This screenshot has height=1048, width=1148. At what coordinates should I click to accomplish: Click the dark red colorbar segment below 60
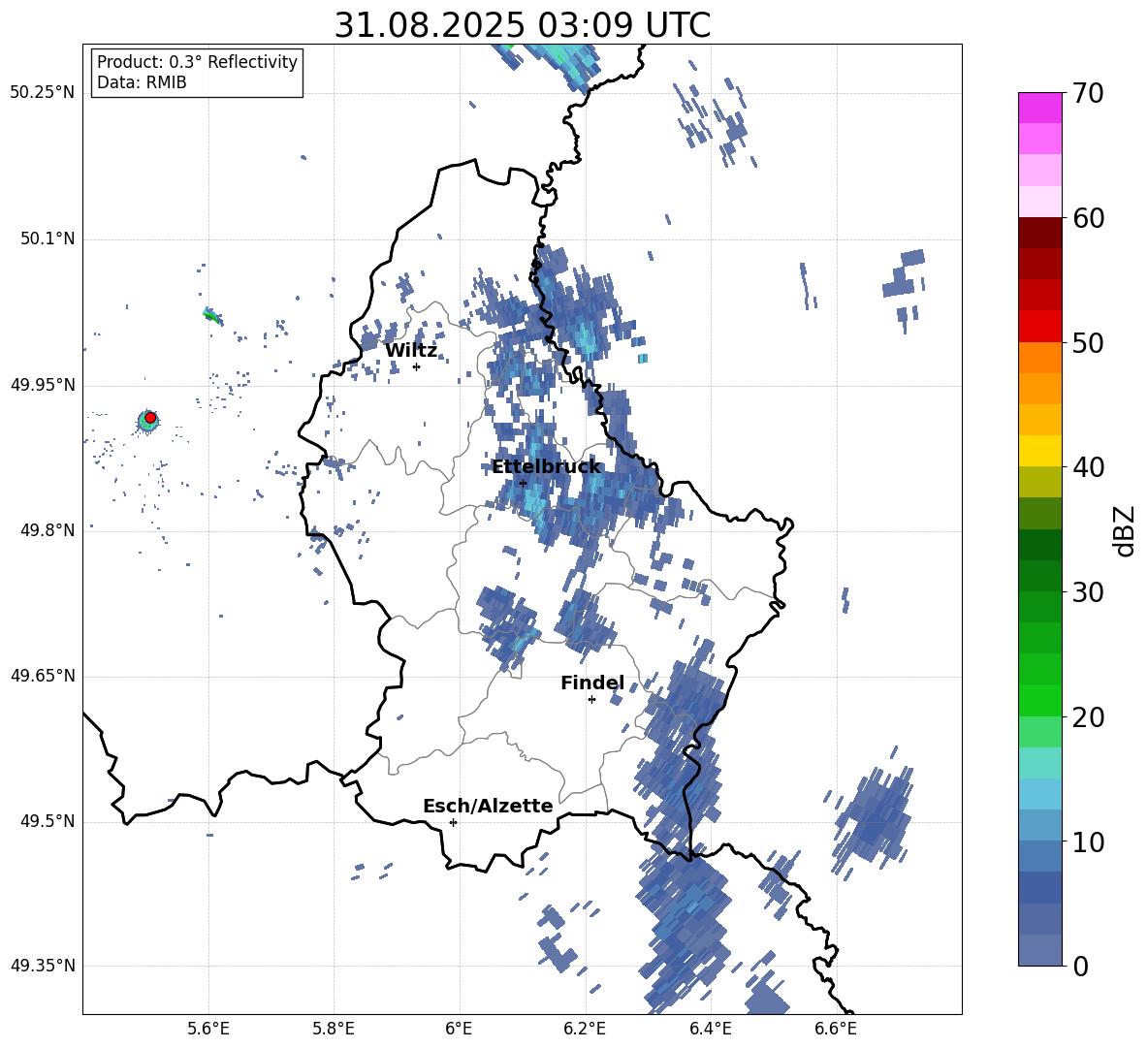click(1039, 233)
